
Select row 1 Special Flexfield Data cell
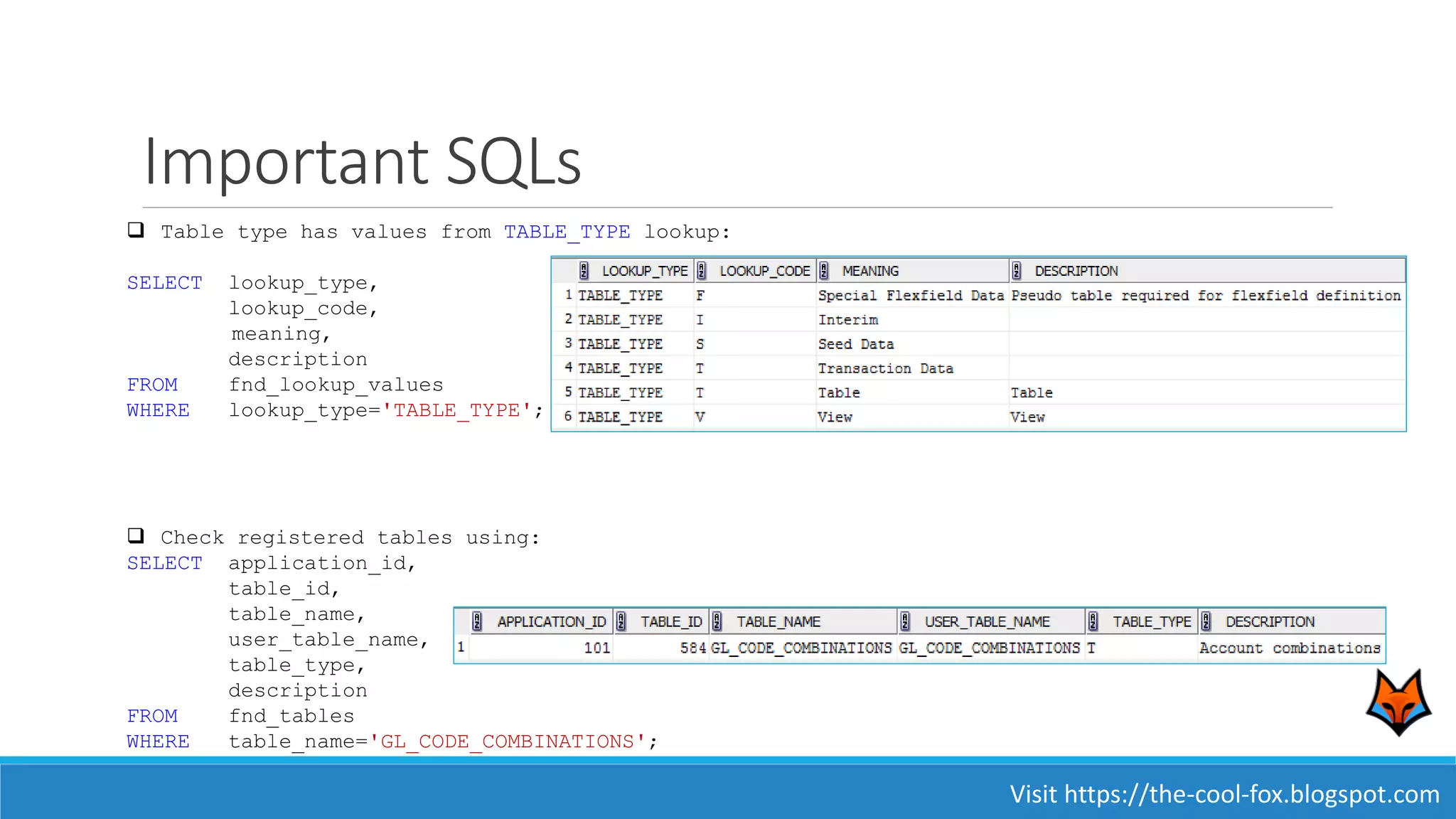click(911, 296)
